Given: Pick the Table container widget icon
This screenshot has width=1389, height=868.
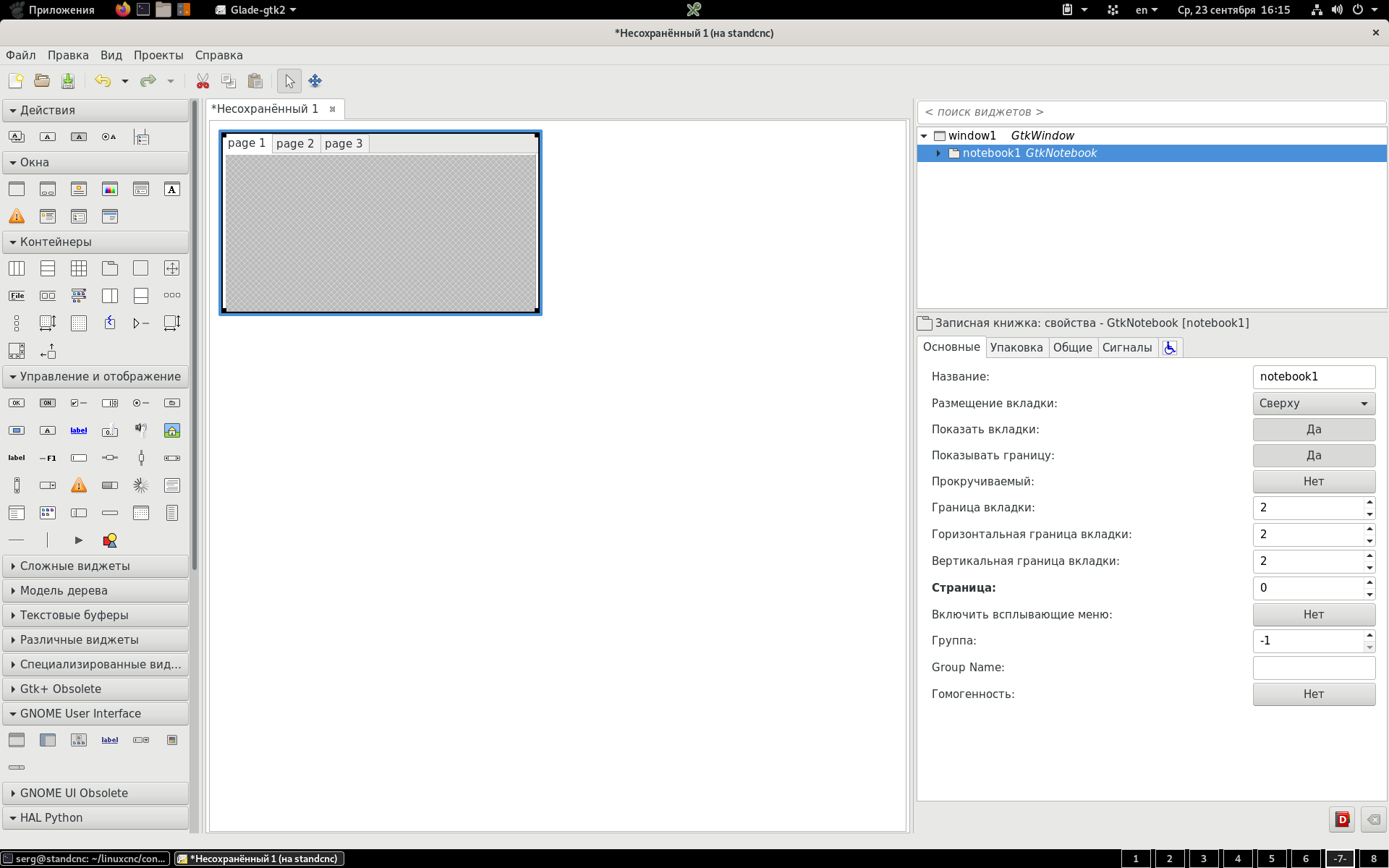Looking at the screenshot, I should (79, 268).
